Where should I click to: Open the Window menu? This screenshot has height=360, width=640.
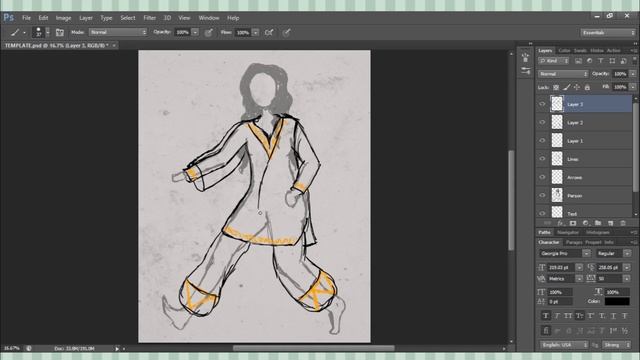pos(209,18)
